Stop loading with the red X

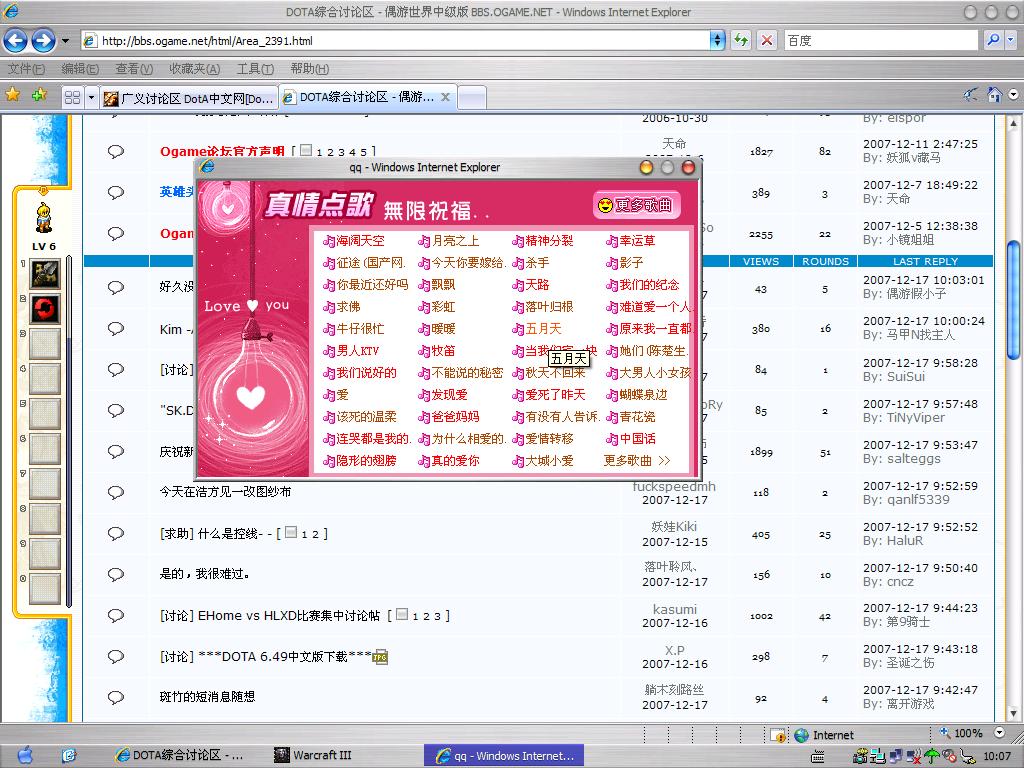click(767, 40)
